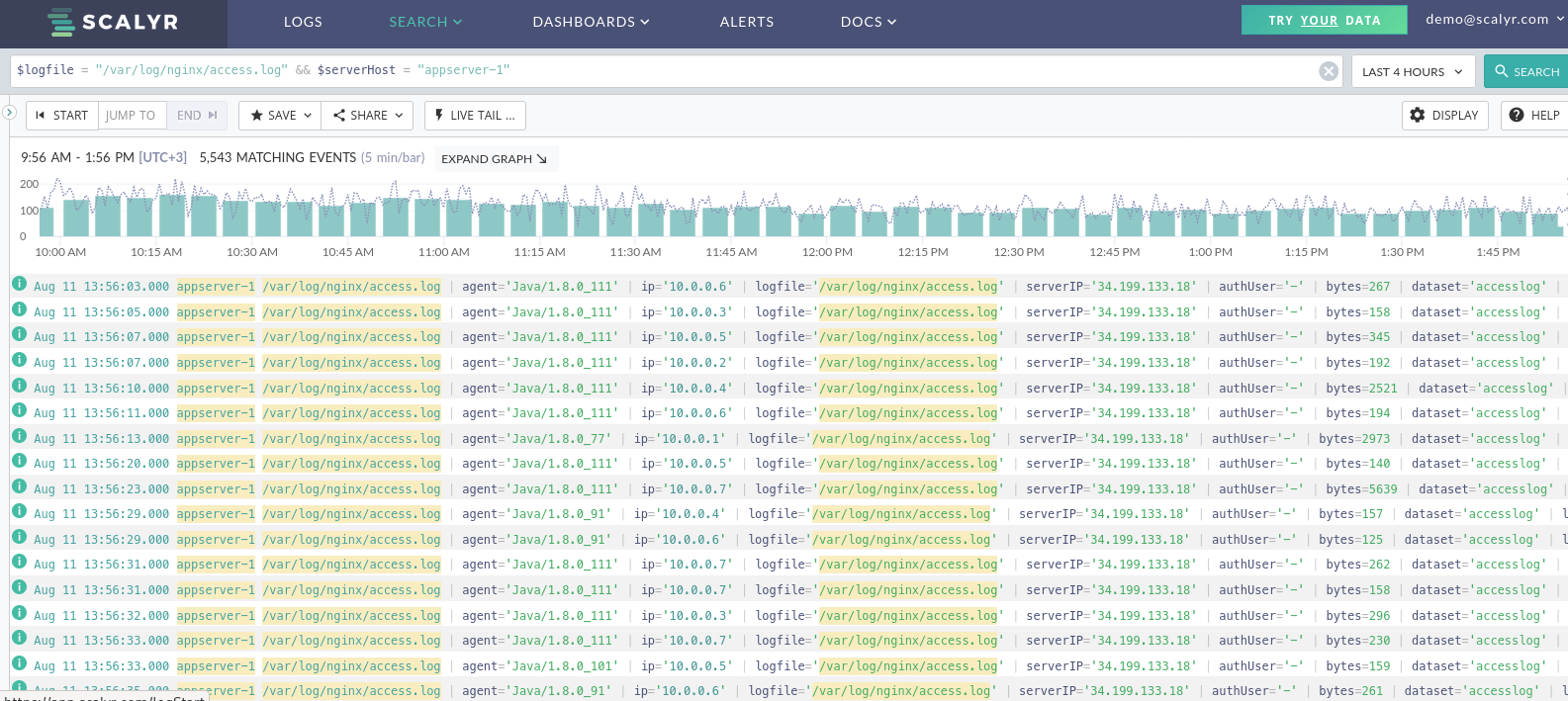
Task: Expand the Dashboards menu
Action: (591, 22)
